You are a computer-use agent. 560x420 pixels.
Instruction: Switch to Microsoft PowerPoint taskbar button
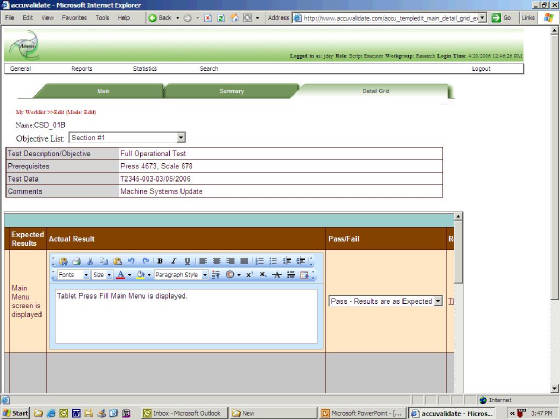click(x=362, y=413)
